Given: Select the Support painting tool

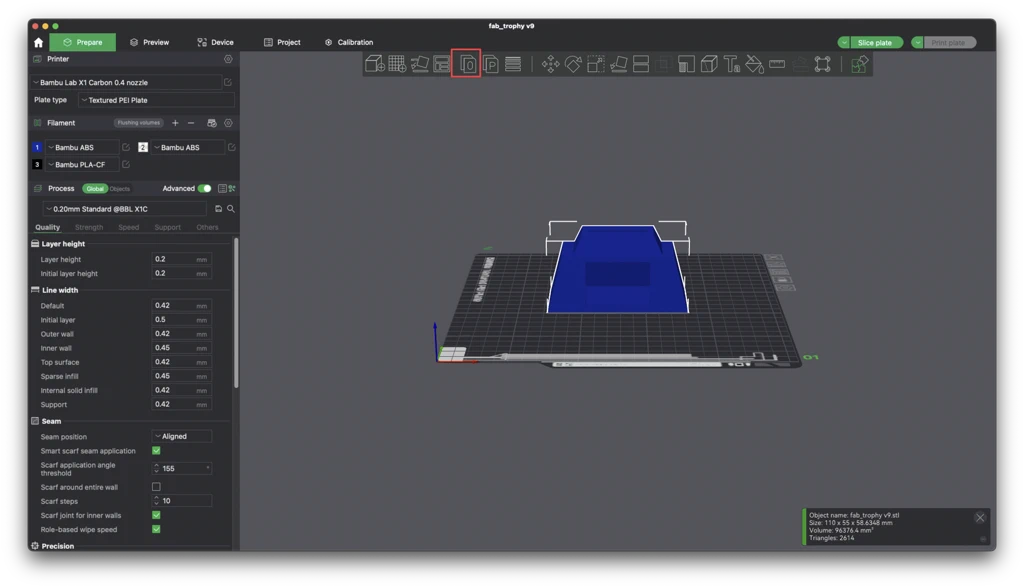Looking at the screenshot, I should point(686,64).
